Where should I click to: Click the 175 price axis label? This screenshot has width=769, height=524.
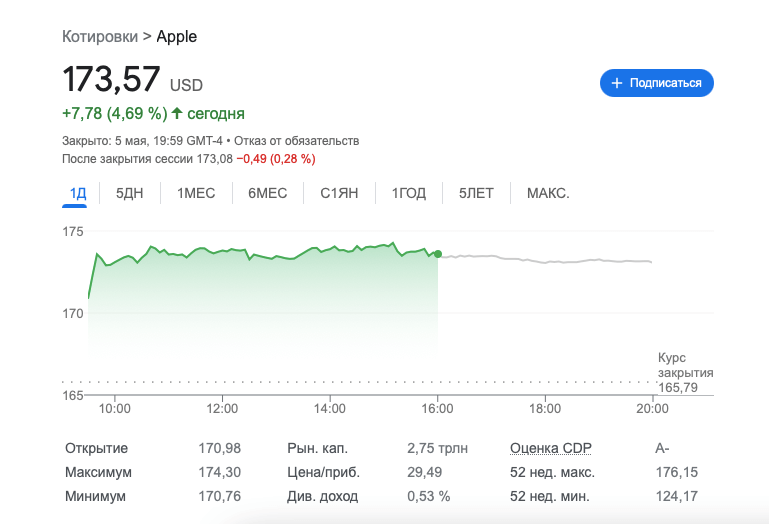(x=73, y=232)
